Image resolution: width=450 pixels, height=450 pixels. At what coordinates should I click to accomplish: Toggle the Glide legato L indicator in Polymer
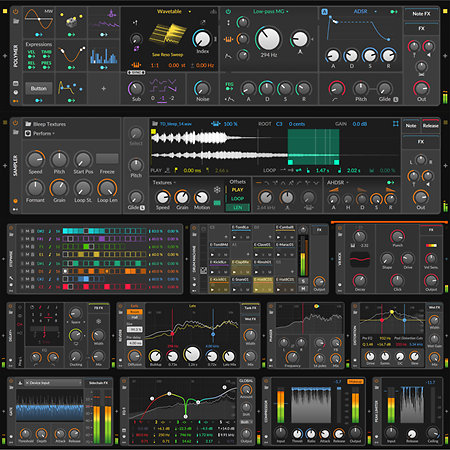coord(396,99)
